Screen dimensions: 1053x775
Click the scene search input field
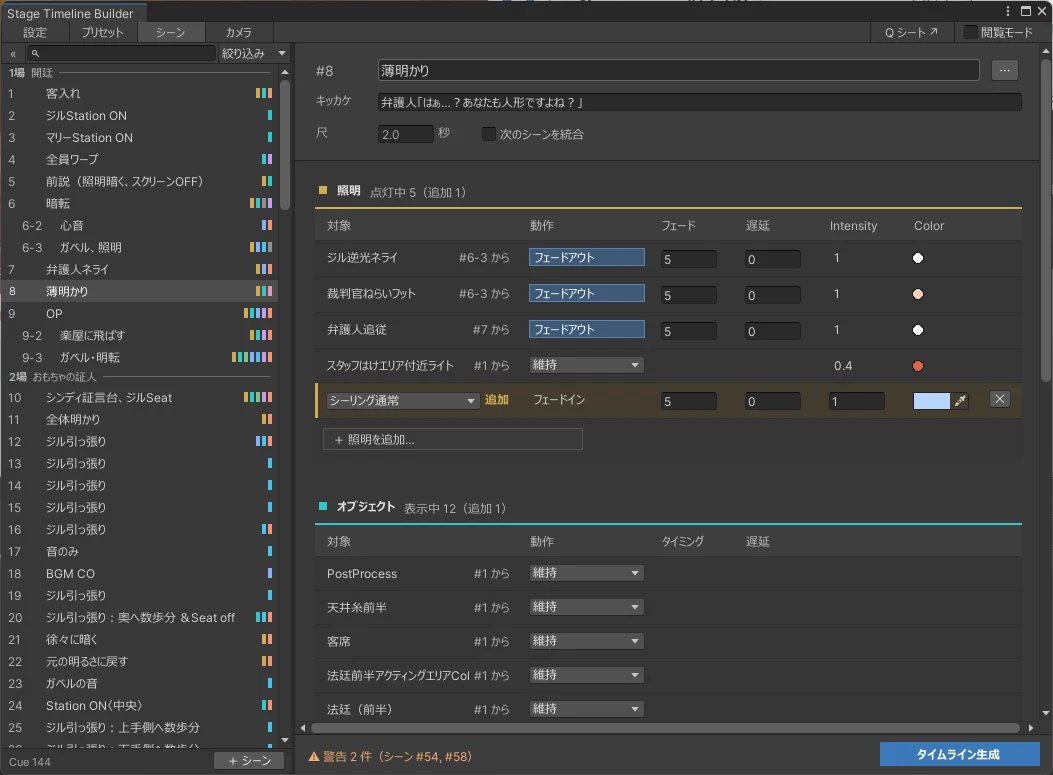122,54
